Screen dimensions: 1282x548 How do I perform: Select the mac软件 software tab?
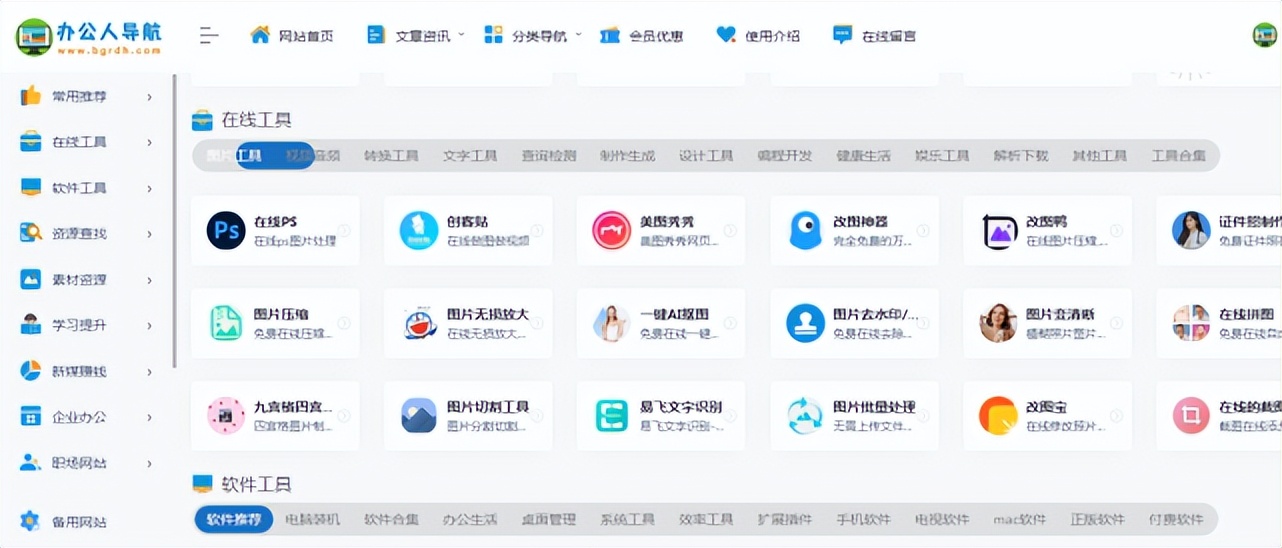pyautogui.click(x=1020, y=520)
